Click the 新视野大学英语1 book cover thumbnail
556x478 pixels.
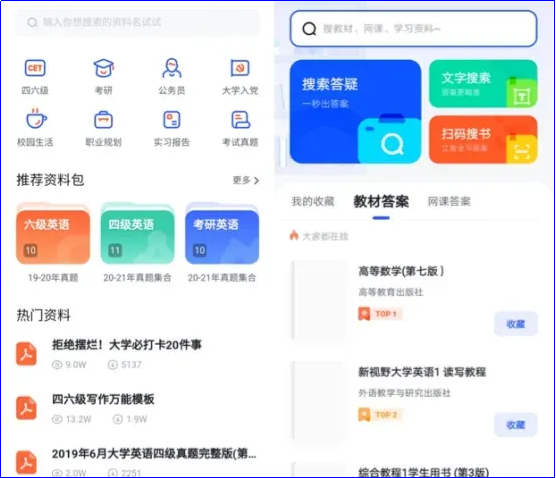tap(319, 401)
